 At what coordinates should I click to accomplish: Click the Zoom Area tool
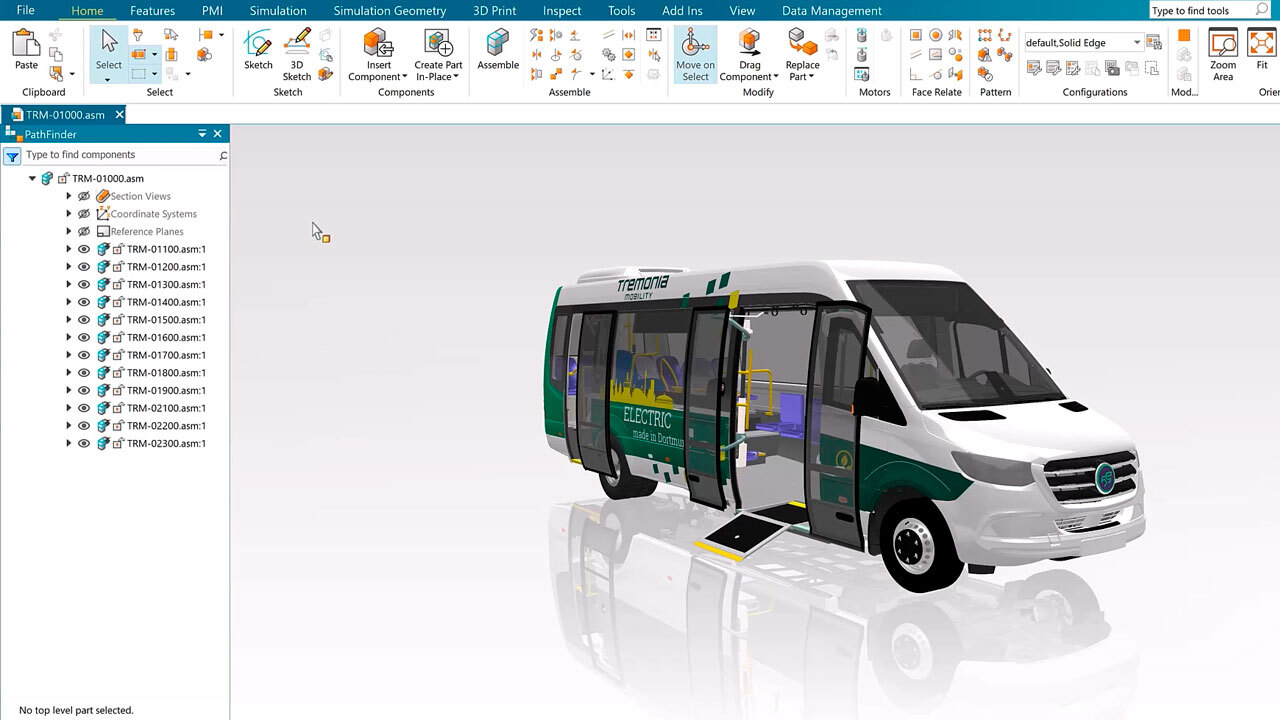[x=1223, y=45]
